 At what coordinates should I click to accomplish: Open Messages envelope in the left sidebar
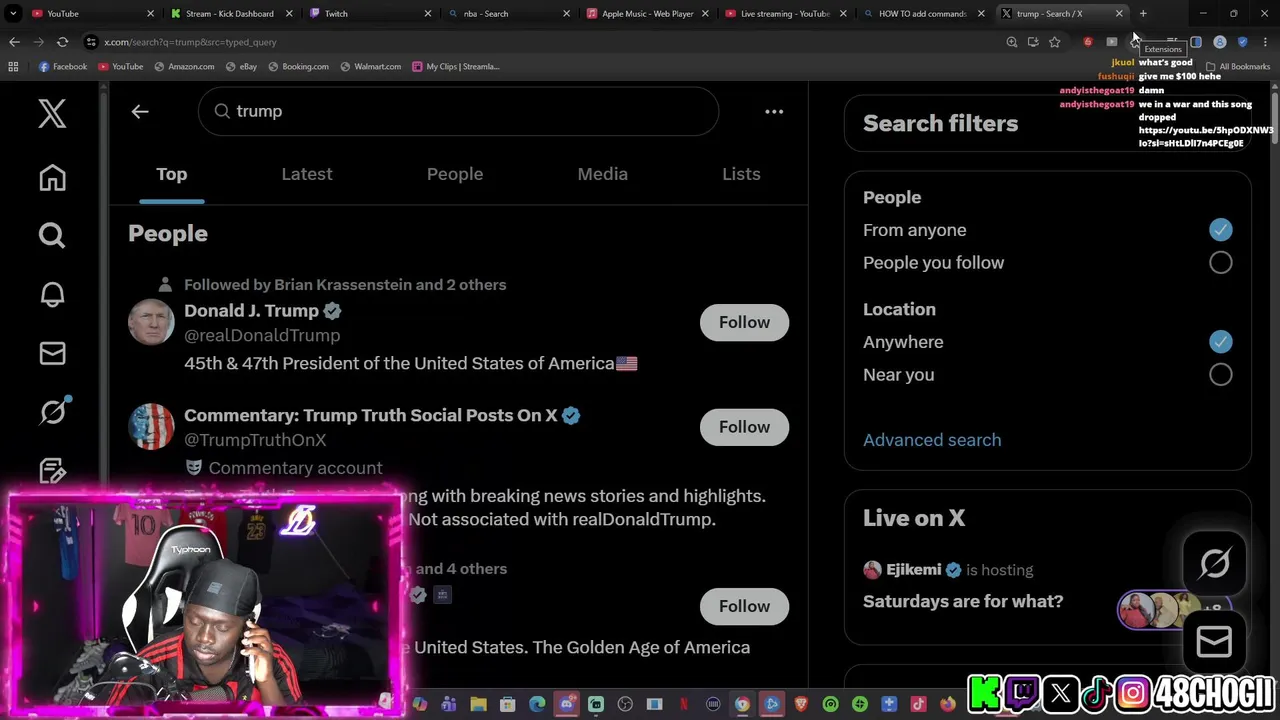click(x=52, y=353)
